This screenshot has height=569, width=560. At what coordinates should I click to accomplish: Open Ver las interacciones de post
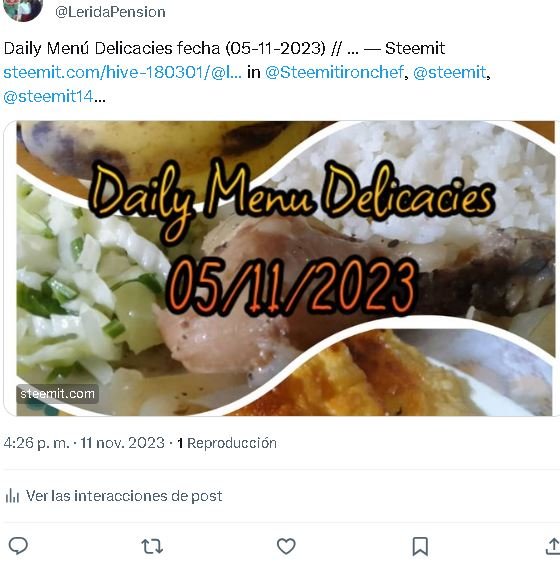click(124, 496)
